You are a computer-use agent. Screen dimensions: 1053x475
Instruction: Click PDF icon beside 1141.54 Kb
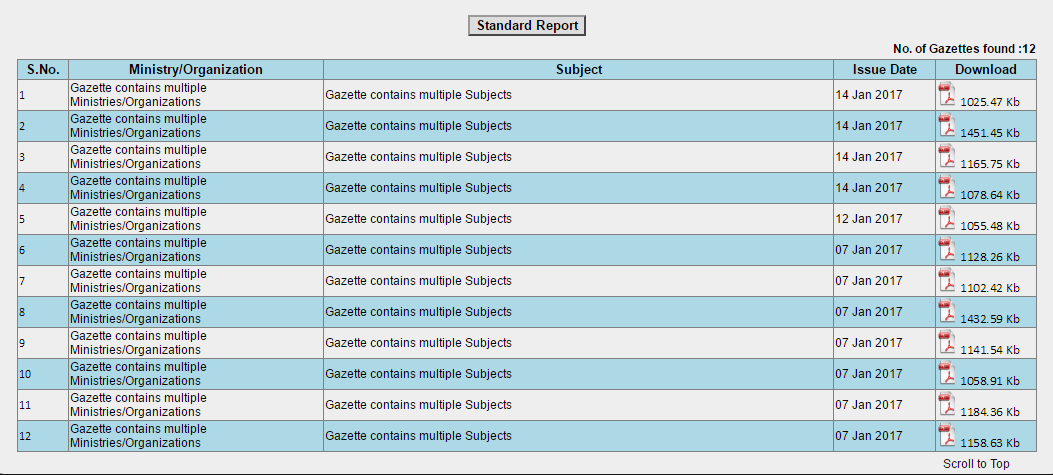[946, 341]
